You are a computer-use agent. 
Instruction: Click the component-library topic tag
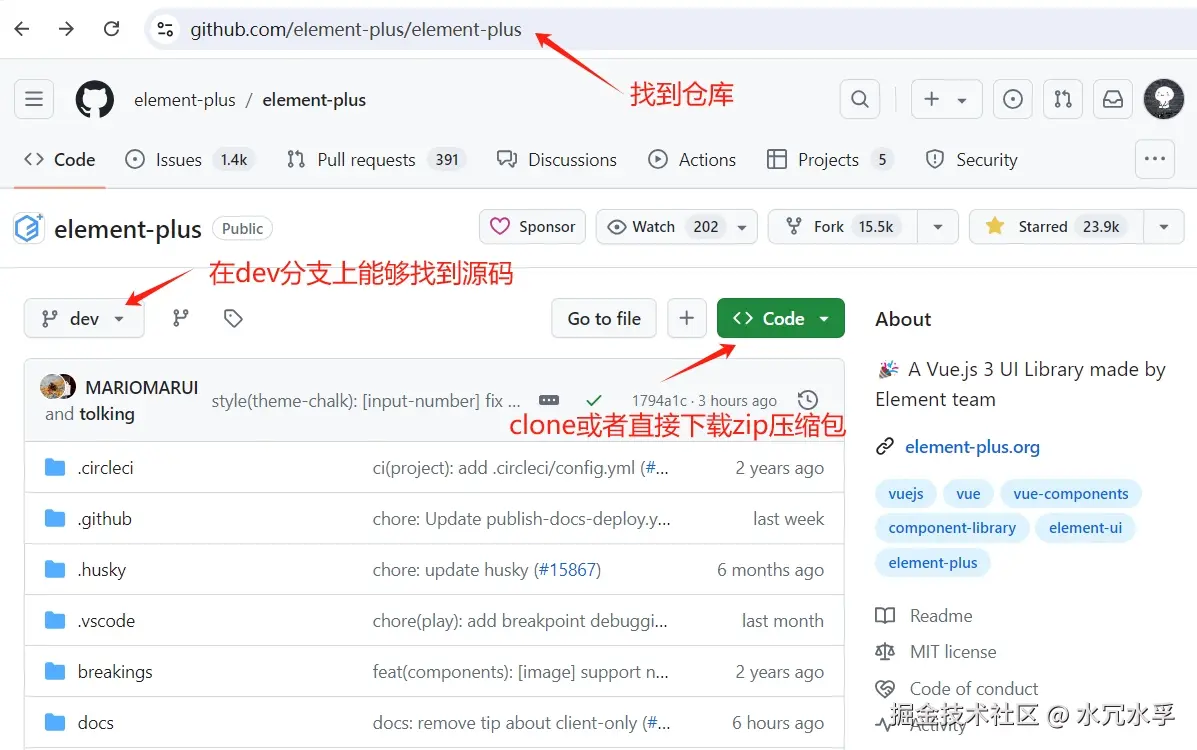click(952, 528)
